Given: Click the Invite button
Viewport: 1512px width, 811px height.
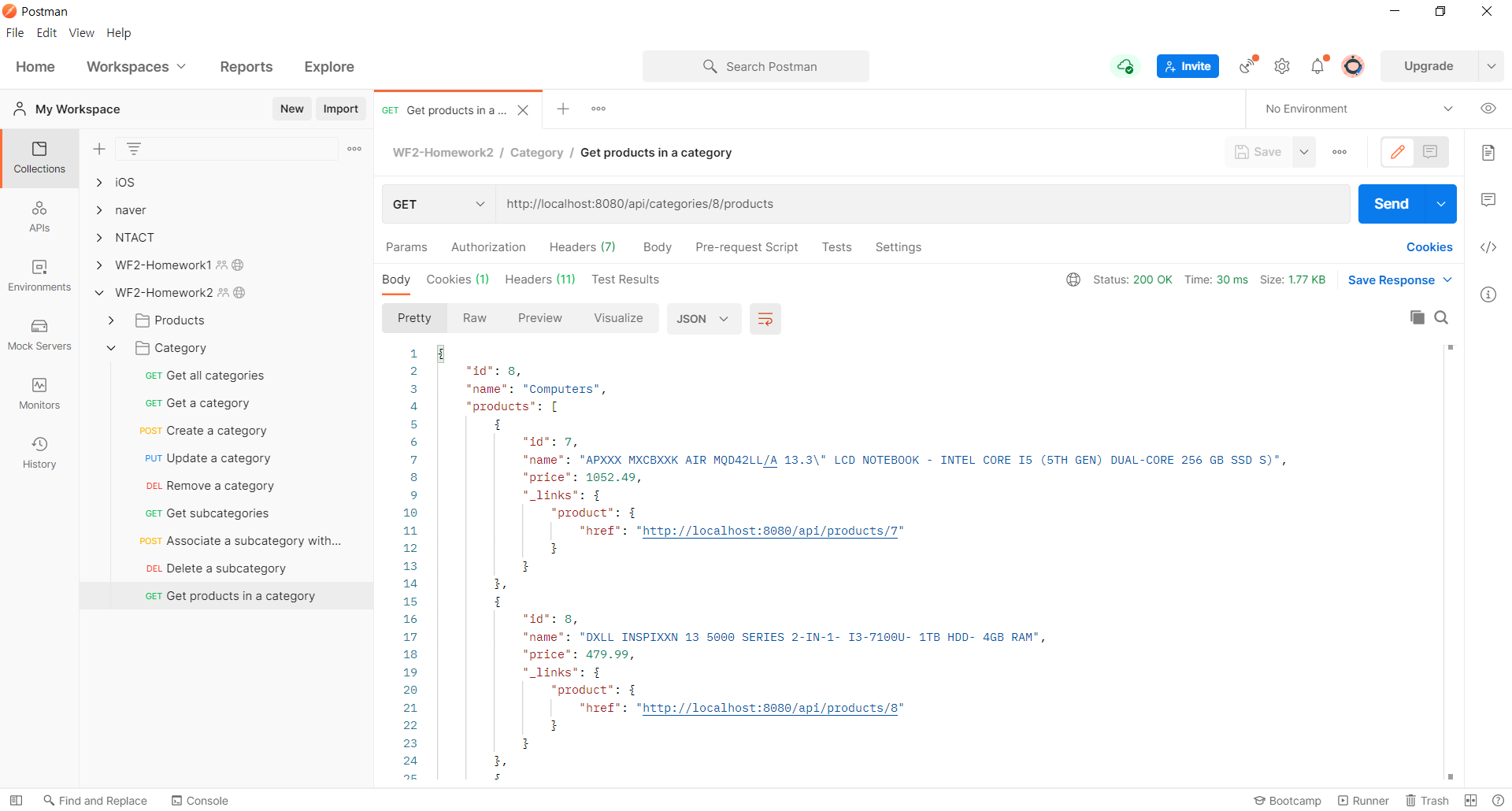Looking at the screenshot, I should [x=1188, y=66].
